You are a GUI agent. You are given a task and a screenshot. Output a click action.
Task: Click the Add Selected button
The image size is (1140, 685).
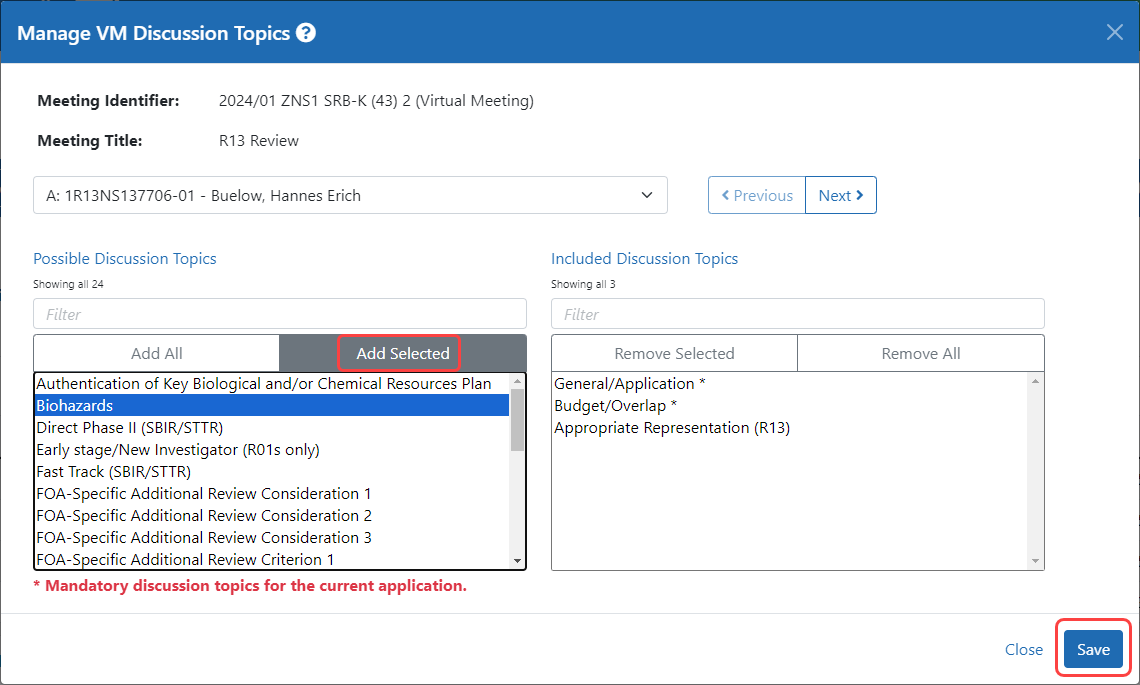click(403, 353)
